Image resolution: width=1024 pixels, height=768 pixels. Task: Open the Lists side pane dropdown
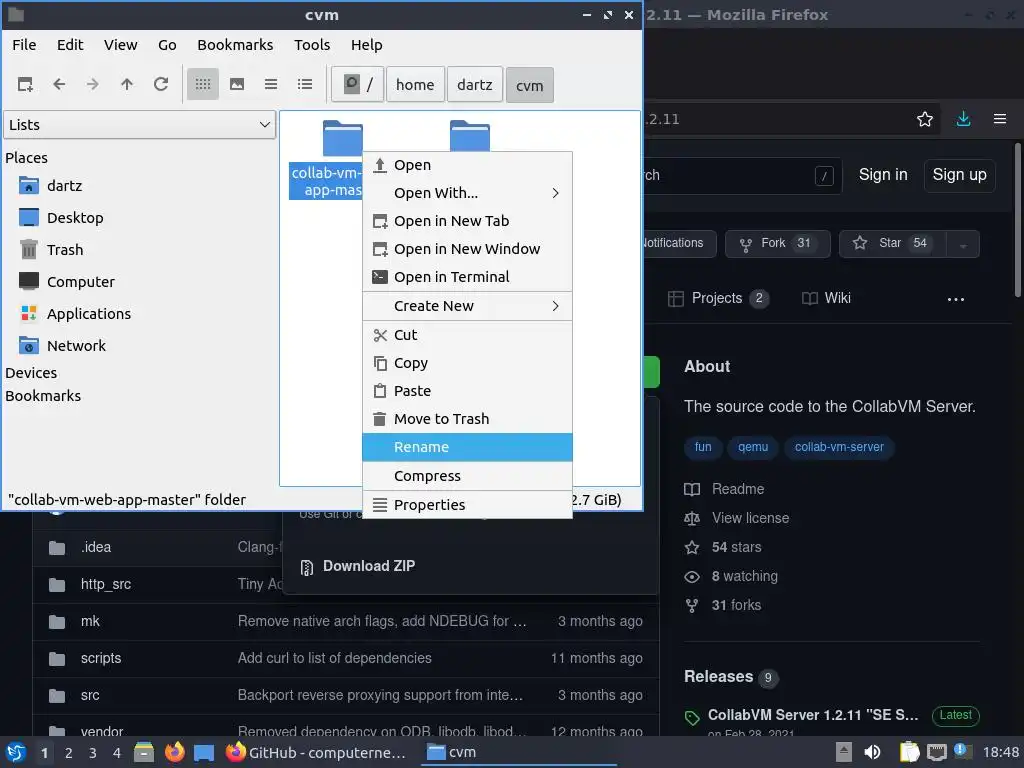coord(140,125)
